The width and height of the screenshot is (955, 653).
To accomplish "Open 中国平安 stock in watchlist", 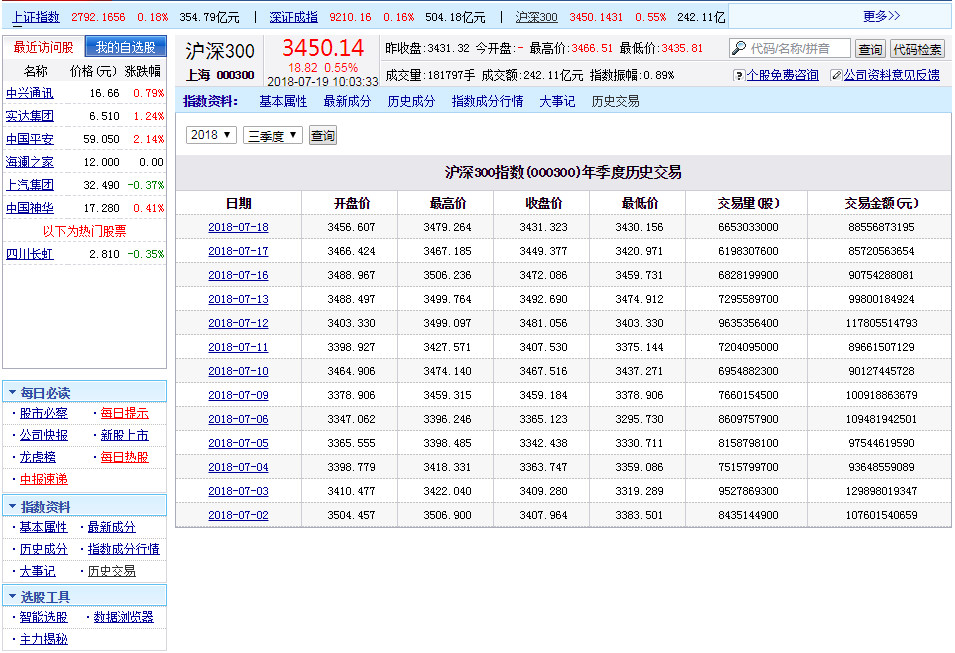I will [x=29, y=139].
